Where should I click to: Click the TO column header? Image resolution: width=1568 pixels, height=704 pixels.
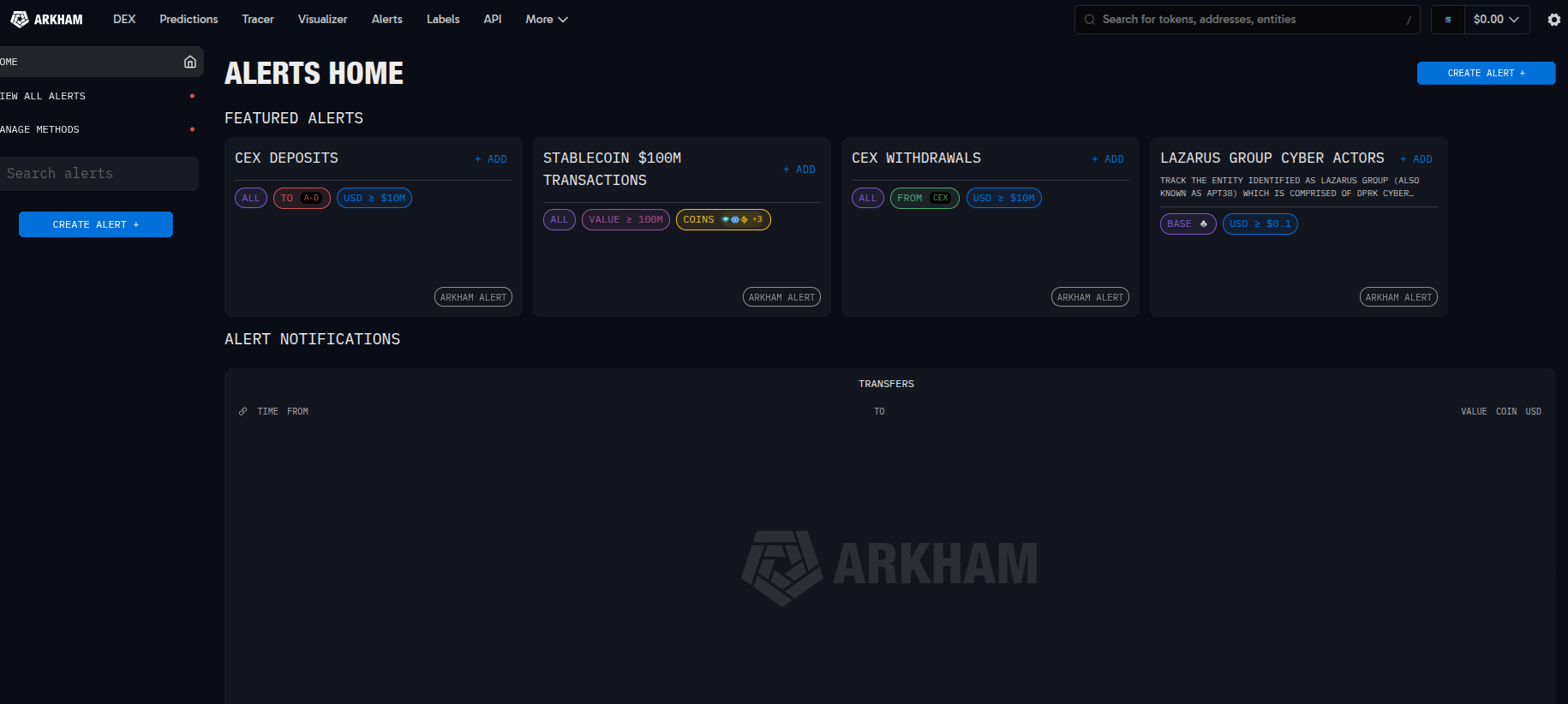[879, 412]
